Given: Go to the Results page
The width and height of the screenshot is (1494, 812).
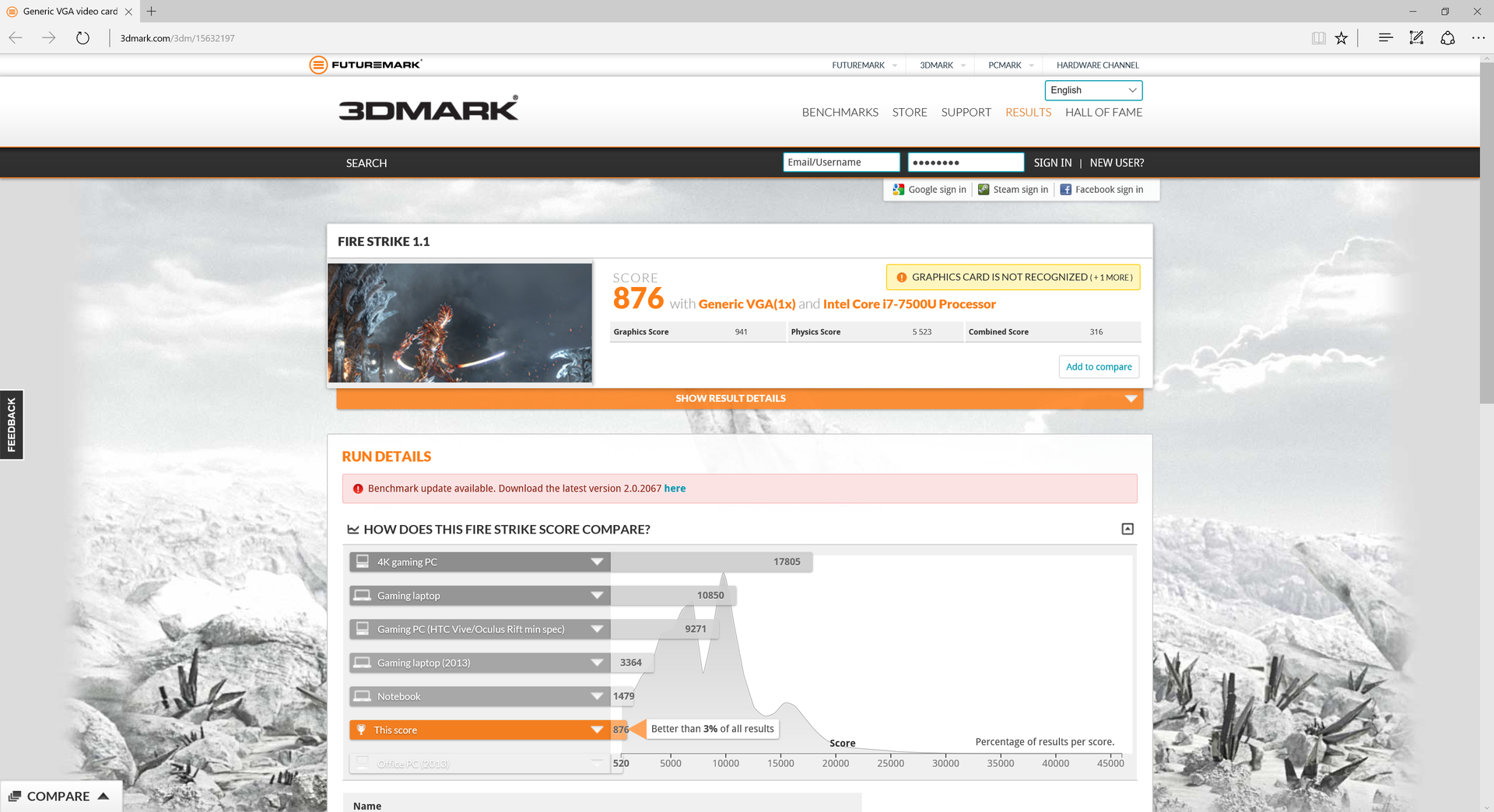Looking at the screenshot, I should [x=1028, y=113].
